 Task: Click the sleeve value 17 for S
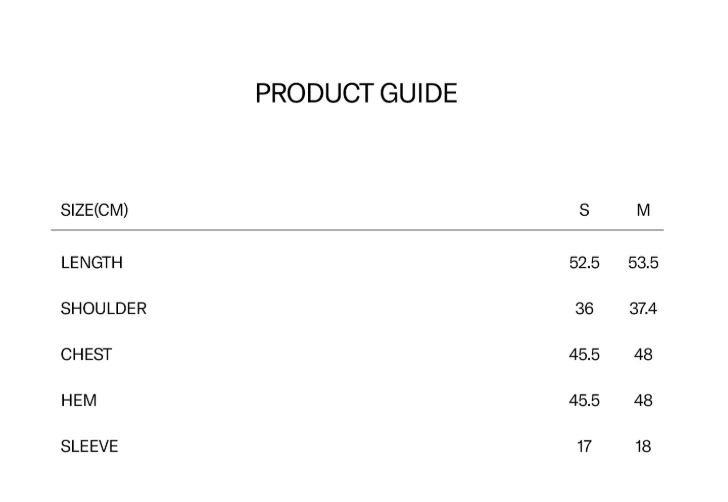click(x=584, y=446)
